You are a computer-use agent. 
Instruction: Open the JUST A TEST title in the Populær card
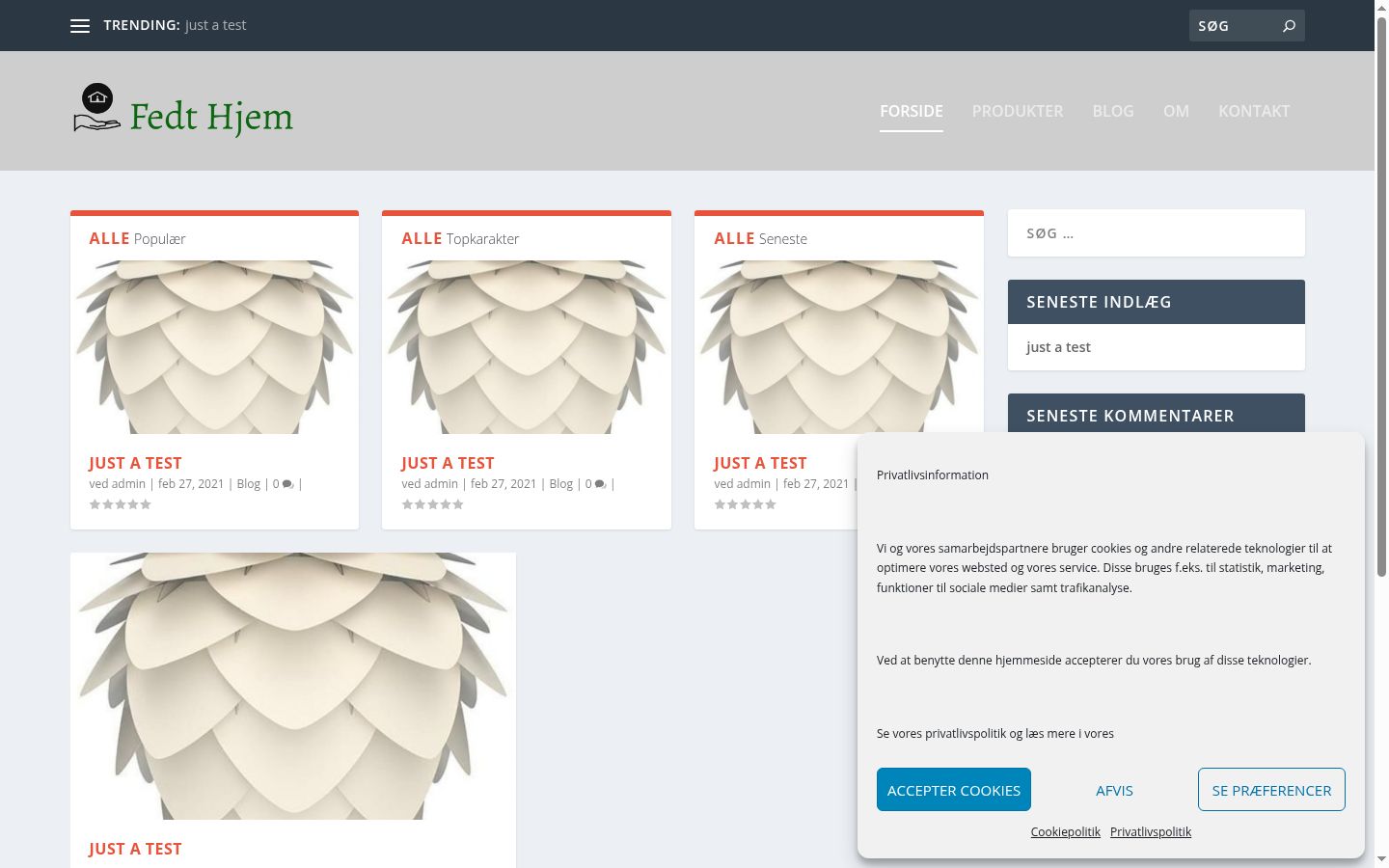click(x=135, y=463)
